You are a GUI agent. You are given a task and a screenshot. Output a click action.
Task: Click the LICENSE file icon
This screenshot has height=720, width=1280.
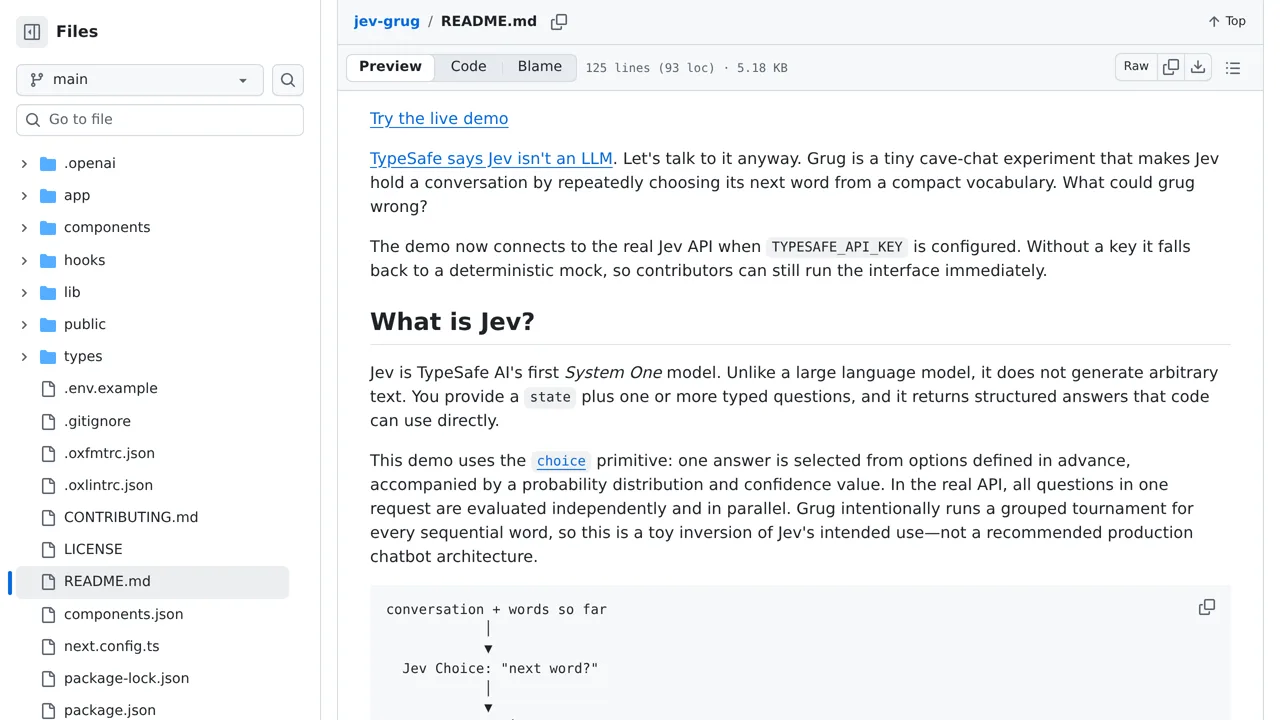coord(48,549)
